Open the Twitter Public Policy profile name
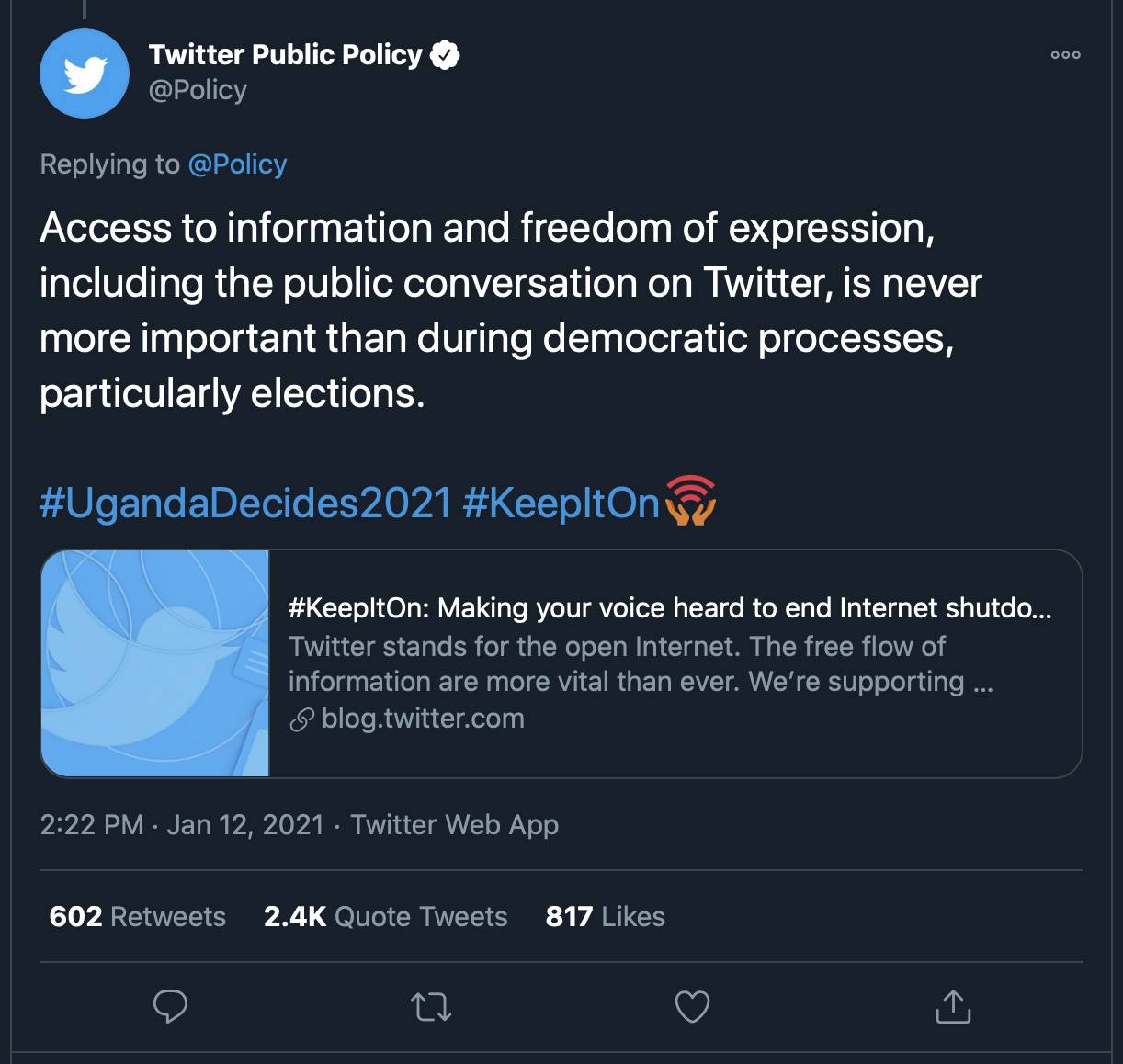This screenshot has height=1064, width=1123. pos(285,55)
